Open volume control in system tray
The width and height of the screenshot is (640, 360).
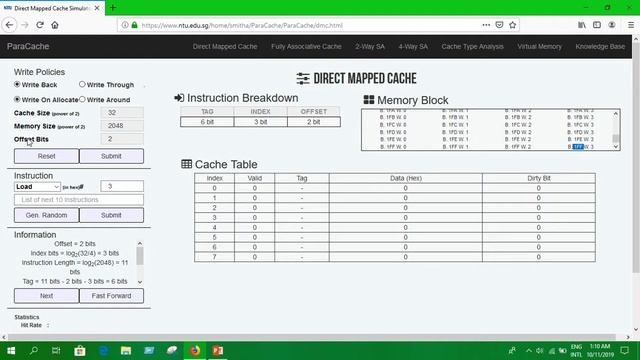tap(540, 351)
